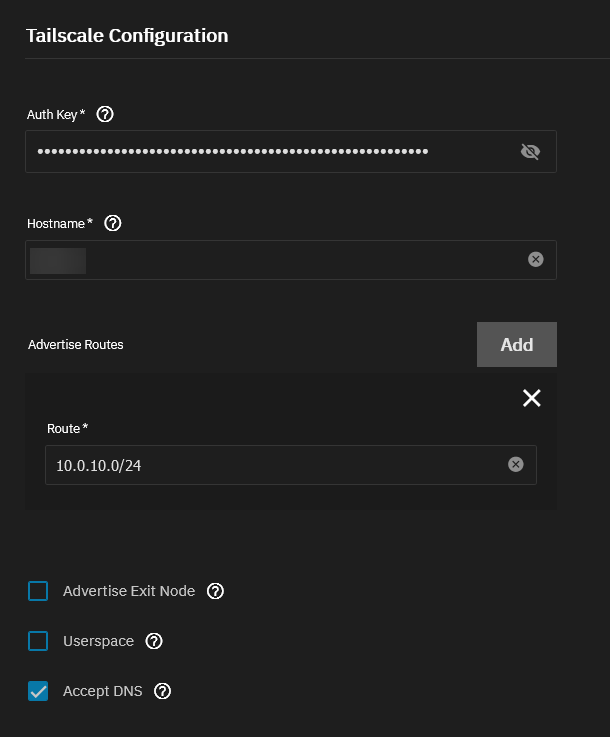The height and width of the screenshot is (737, 610).
Task: Click the Route field label
Action: click(x=67, y=428)
